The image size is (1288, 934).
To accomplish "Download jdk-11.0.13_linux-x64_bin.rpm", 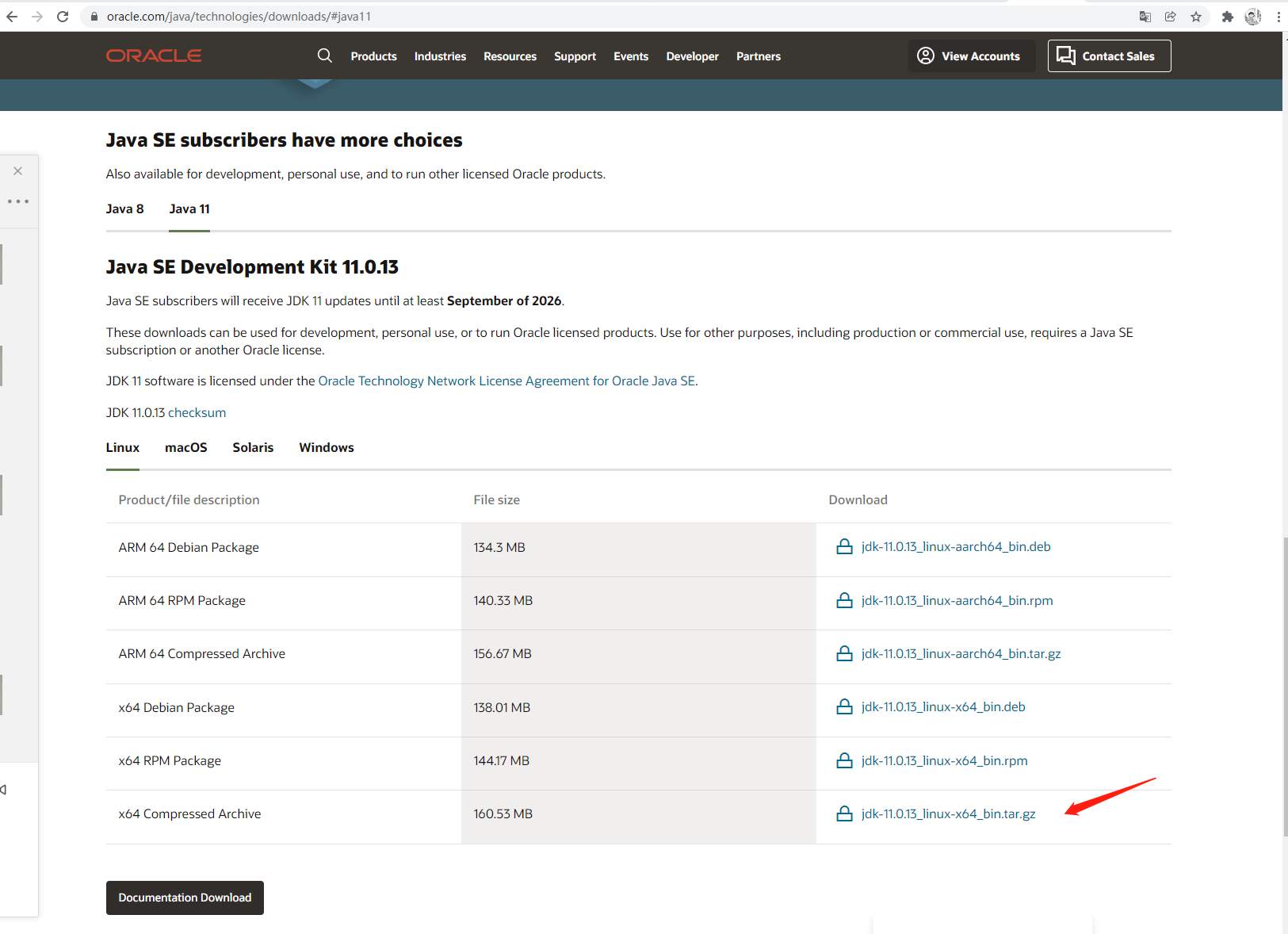I will pos(945,760).
